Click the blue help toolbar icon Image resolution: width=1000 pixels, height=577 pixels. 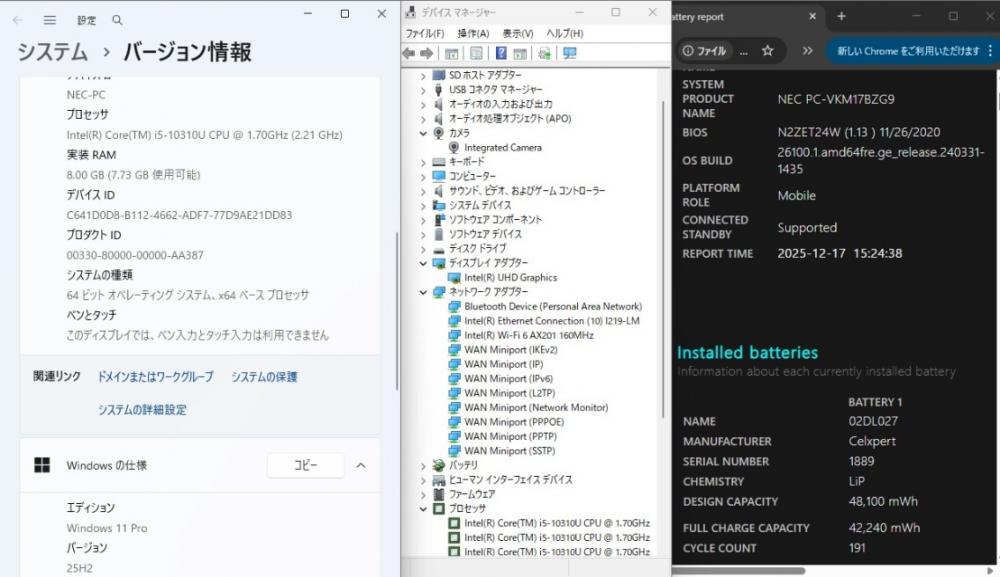[501, 54]
